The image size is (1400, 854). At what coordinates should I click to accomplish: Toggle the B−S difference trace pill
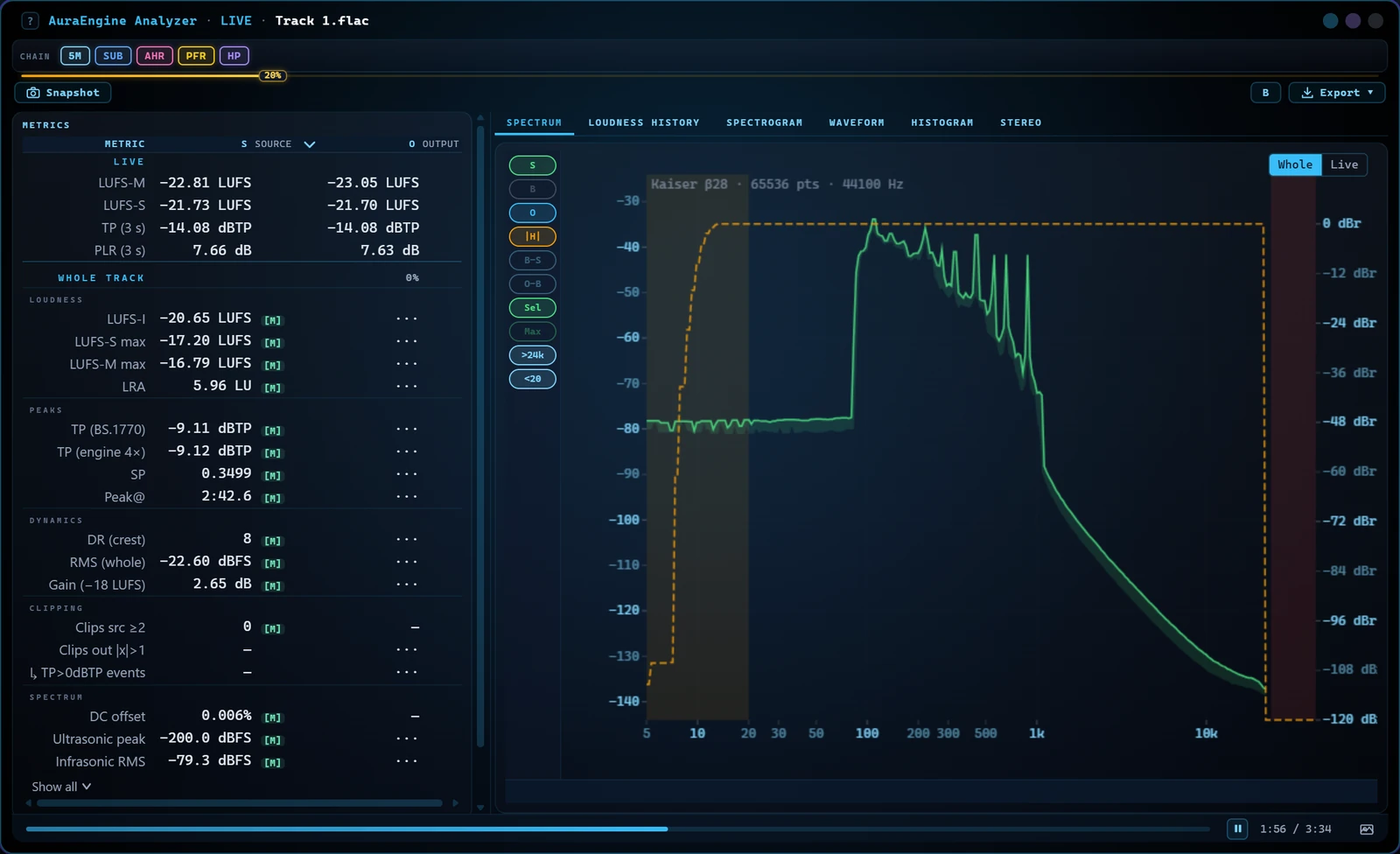(x=532, y=260)
